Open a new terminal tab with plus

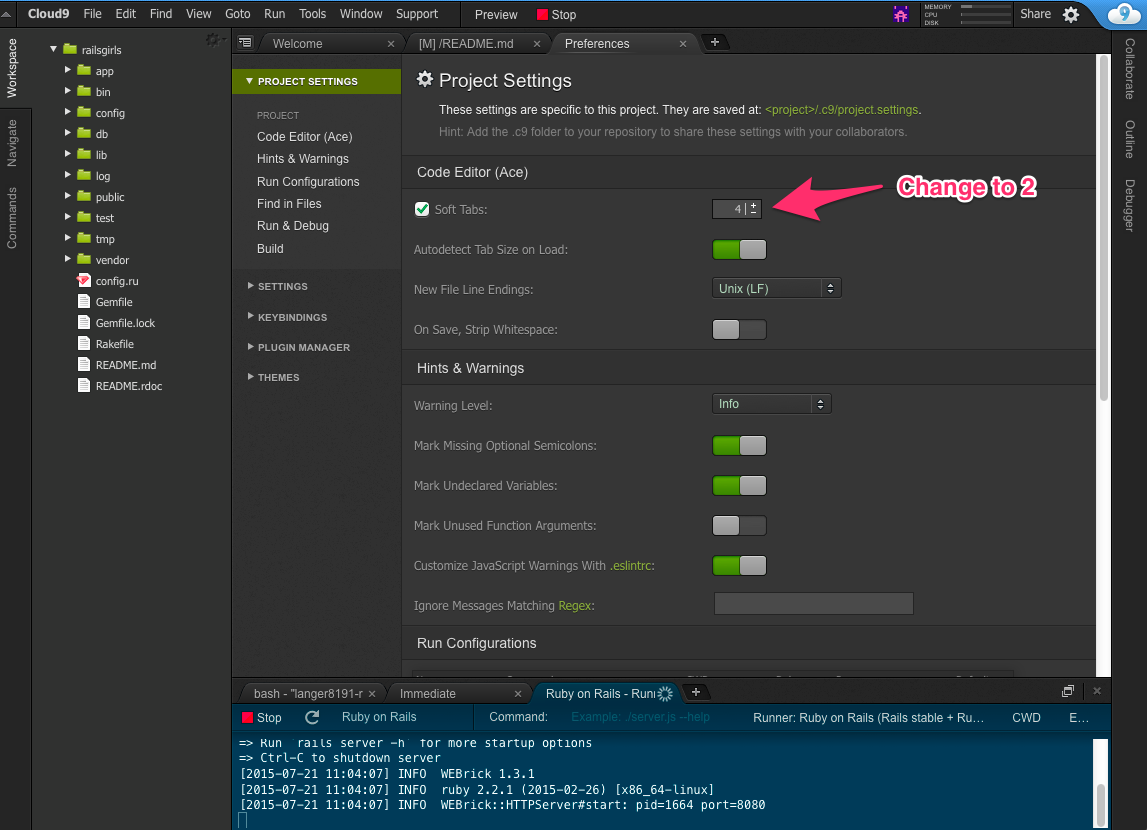pyautogui.click(x=696, y=692)
